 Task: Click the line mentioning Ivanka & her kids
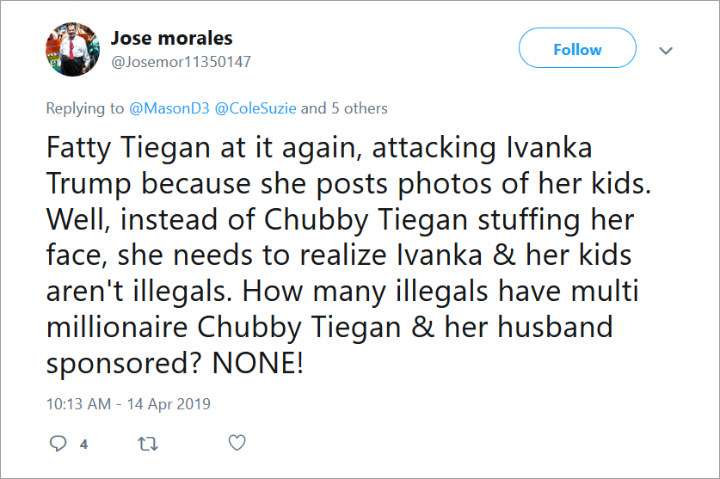tap(339, 254)
